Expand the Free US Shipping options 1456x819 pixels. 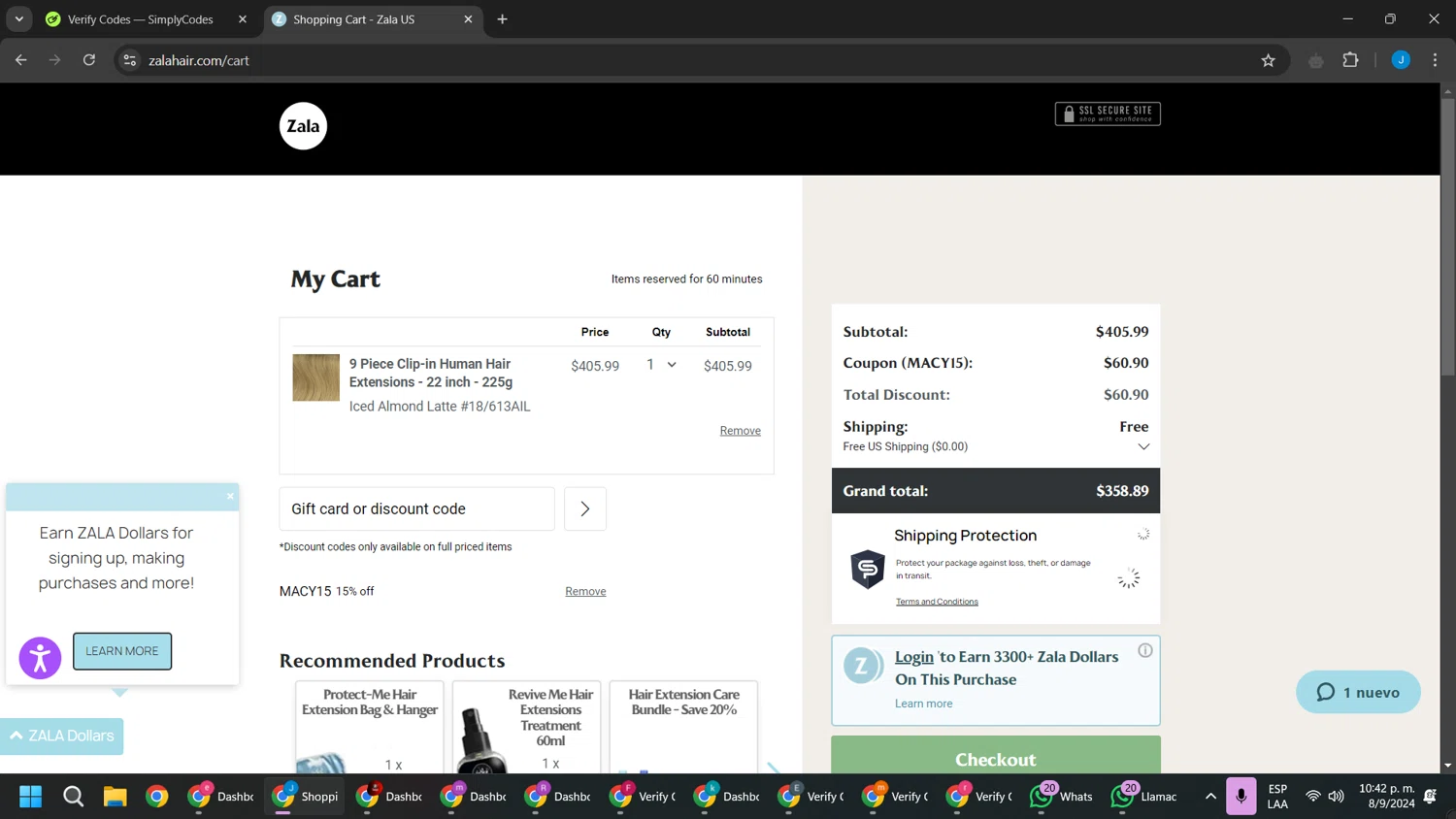1143,446
